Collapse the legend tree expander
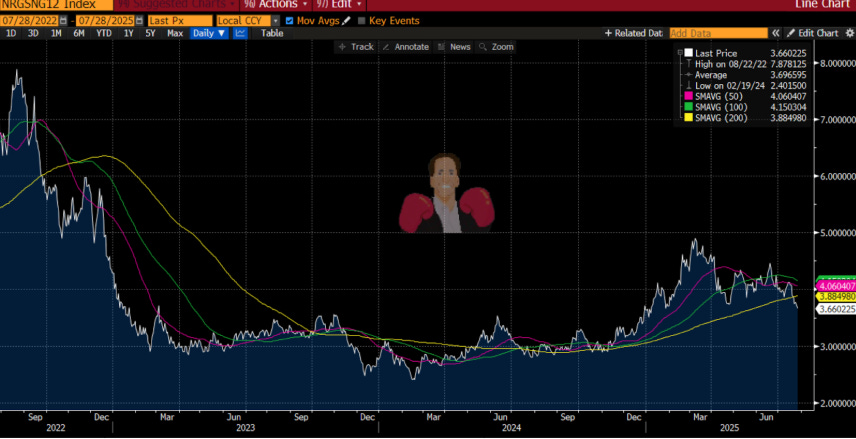This screenshot has height=439, width=856. (680, 53)
